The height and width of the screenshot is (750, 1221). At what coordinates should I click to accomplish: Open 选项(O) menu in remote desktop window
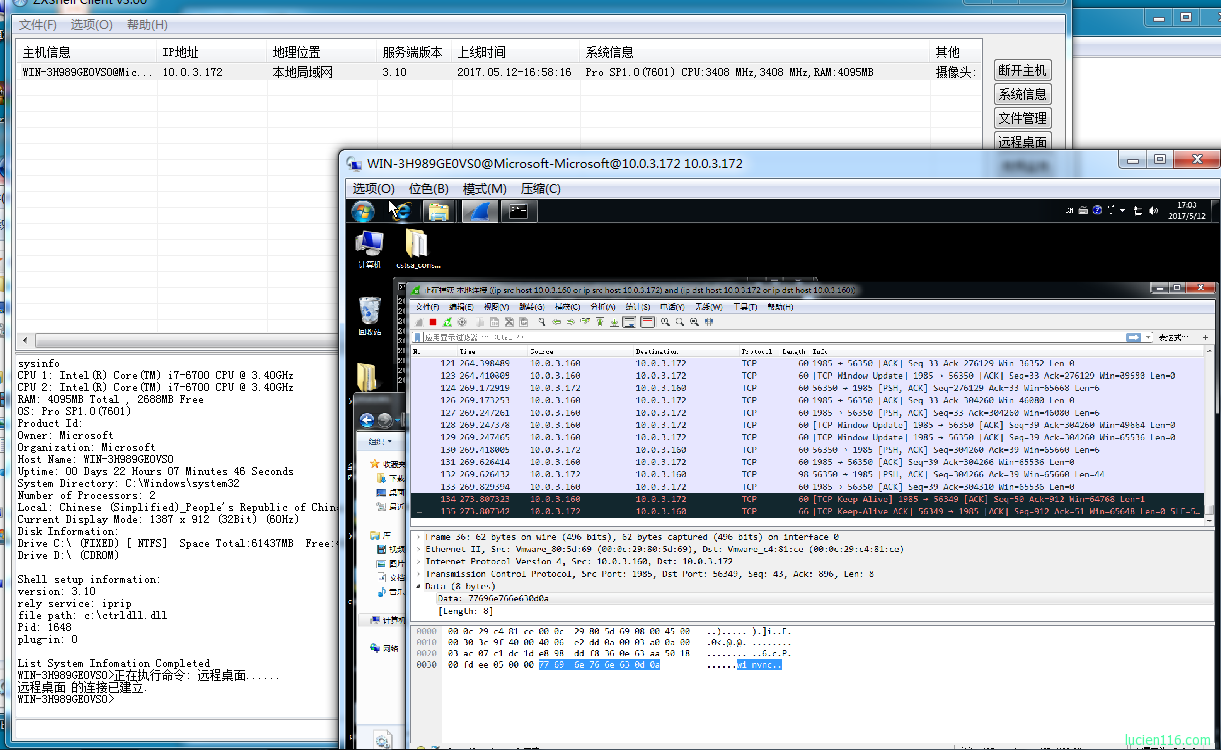[x=373, y=188]
